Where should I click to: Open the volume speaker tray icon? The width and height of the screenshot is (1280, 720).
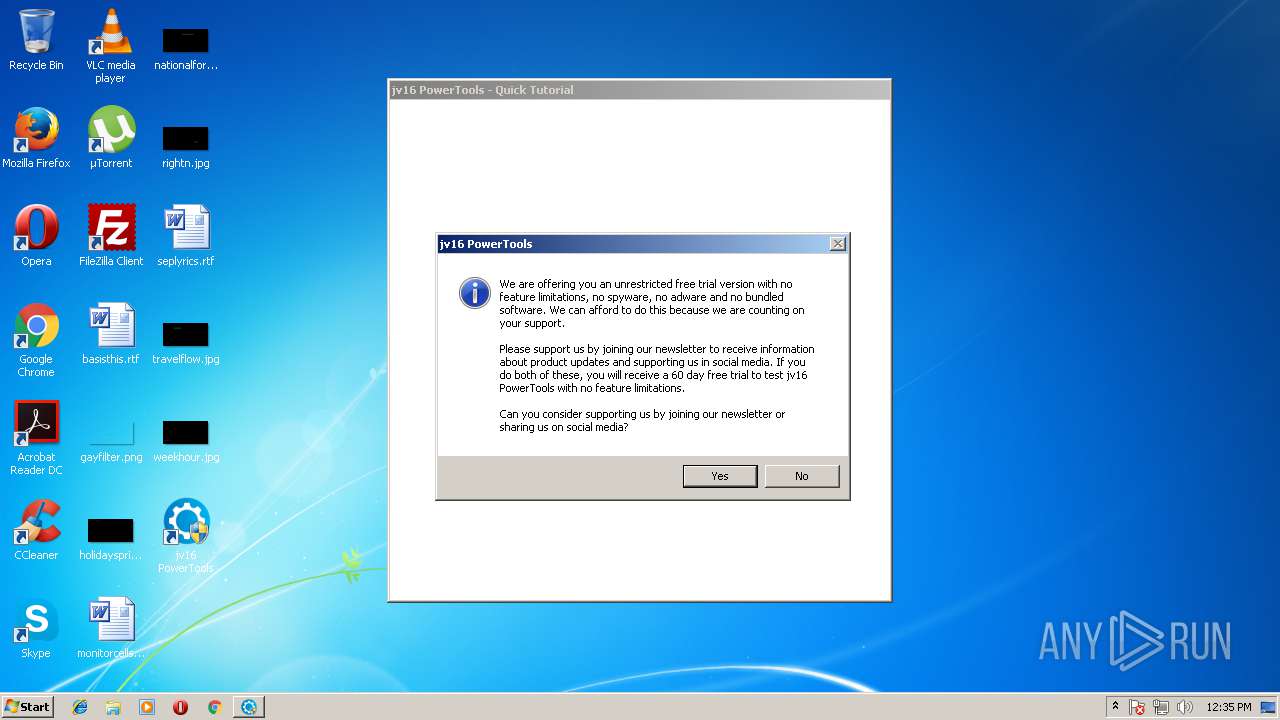click(x=1185, y=707)
